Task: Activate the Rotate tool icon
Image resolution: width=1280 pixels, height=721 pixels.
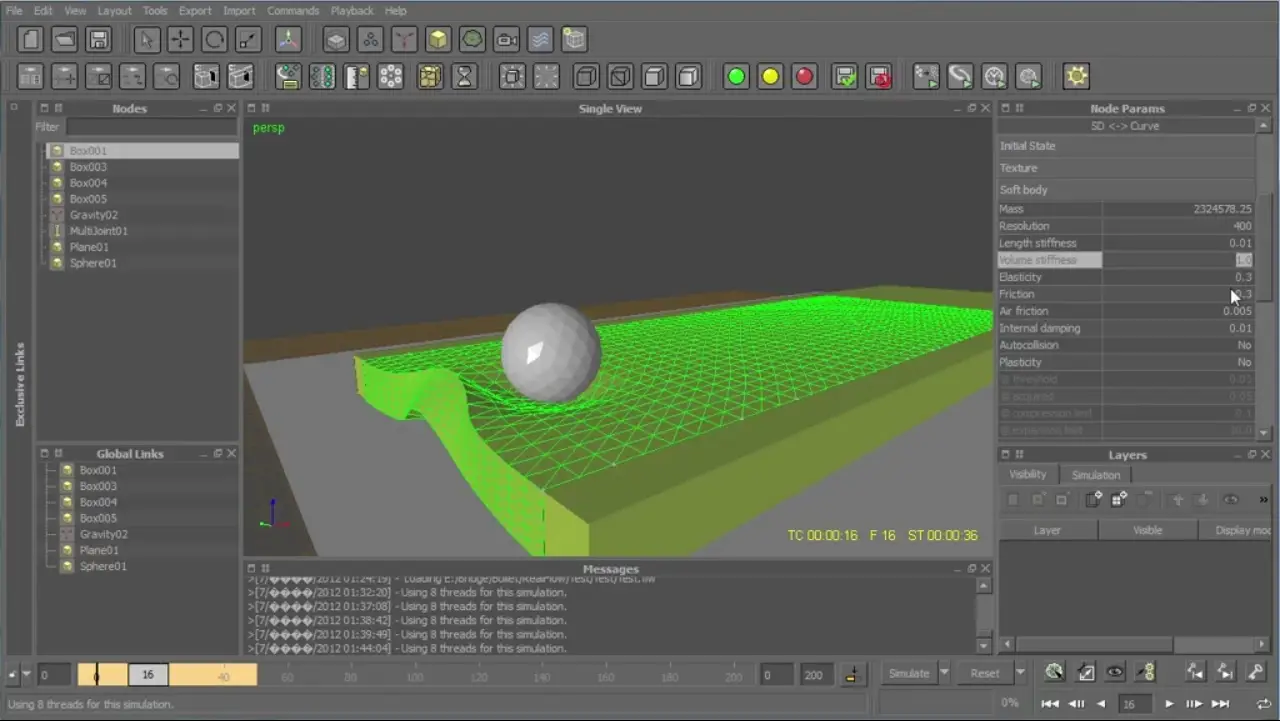Action: pos(214,40)
